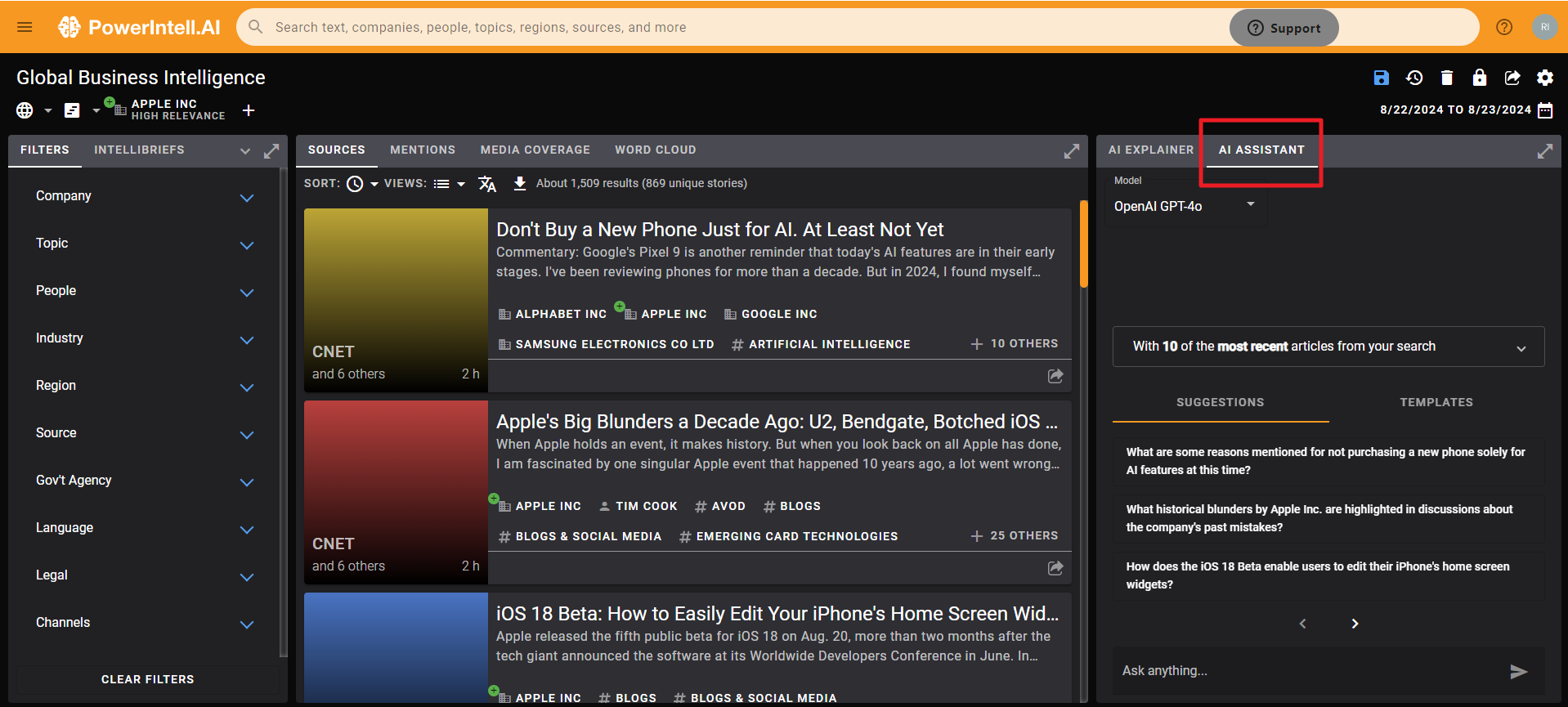Switch to the Media Coverage tab
Viewport: 1568px width, 707px height.
click(x=535, y=150)
